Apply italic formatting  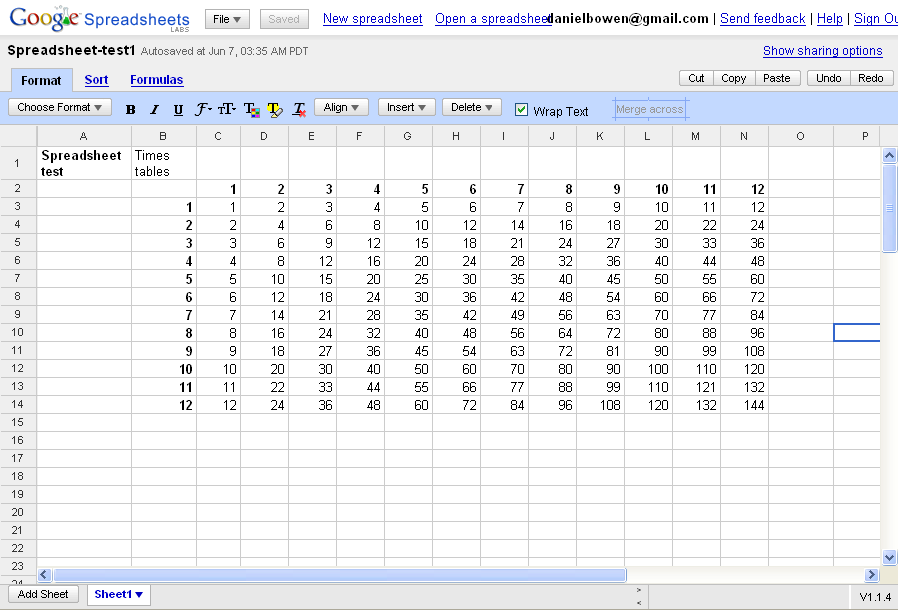coord(154,110)
